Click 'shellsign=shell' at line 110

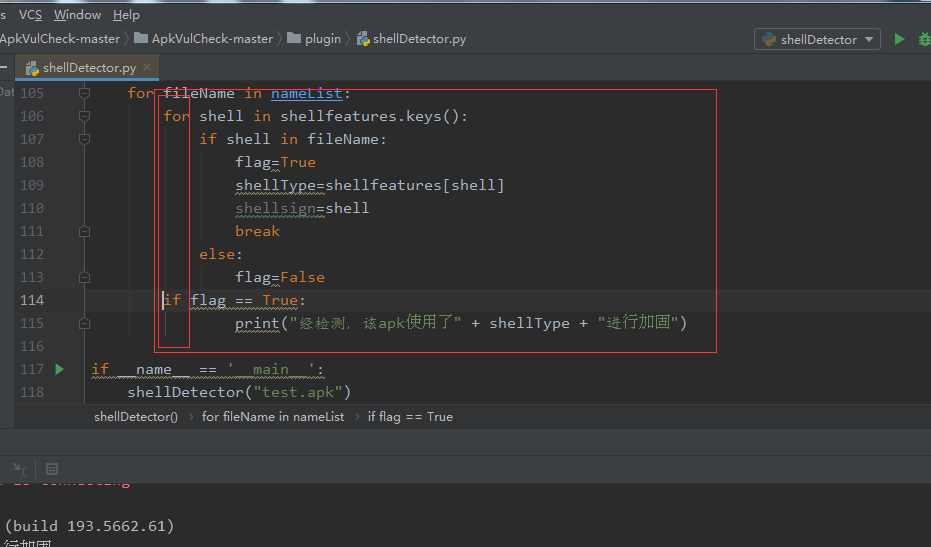coord(302,208)
